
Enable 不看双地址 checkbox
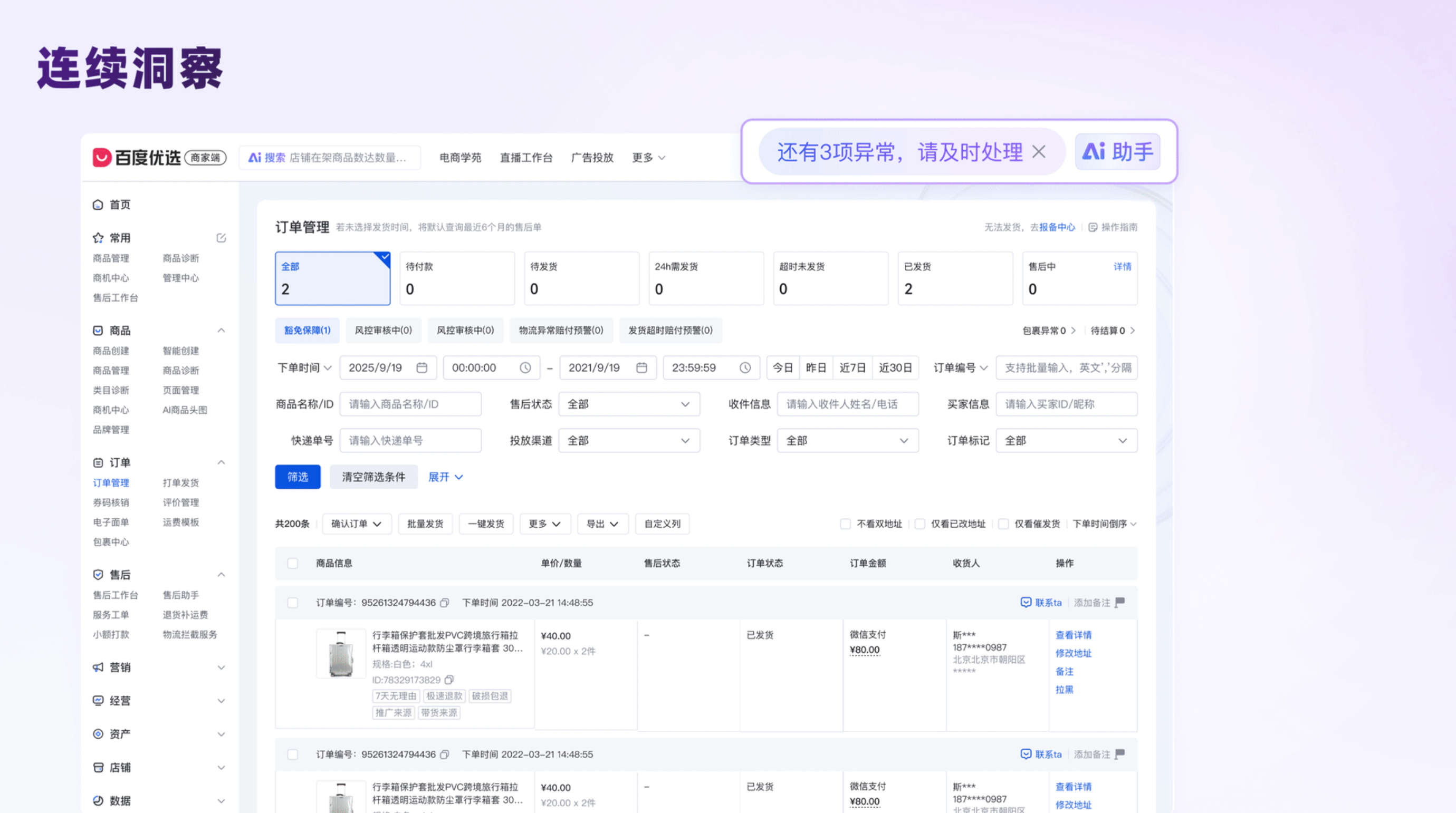tap(845, 524)
